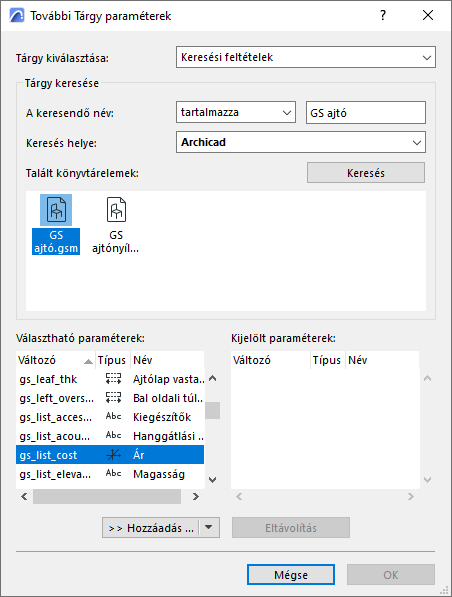Click Abc type icon of gs_list_acces row
Viewport: 452px width, 597px height.
[x=113, y=417]
